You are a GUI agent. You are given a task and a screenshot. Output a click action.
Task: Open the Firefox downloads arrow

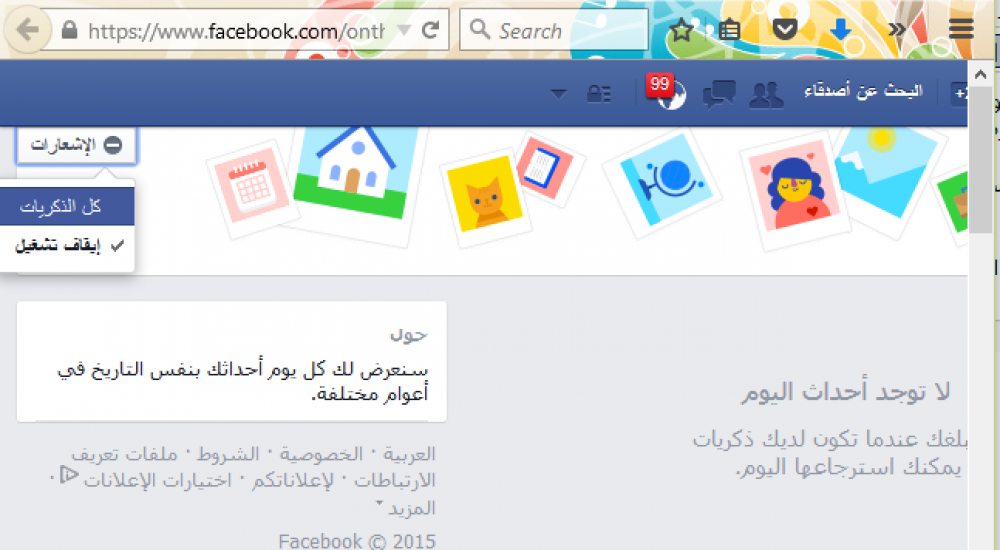pos(840,29)
